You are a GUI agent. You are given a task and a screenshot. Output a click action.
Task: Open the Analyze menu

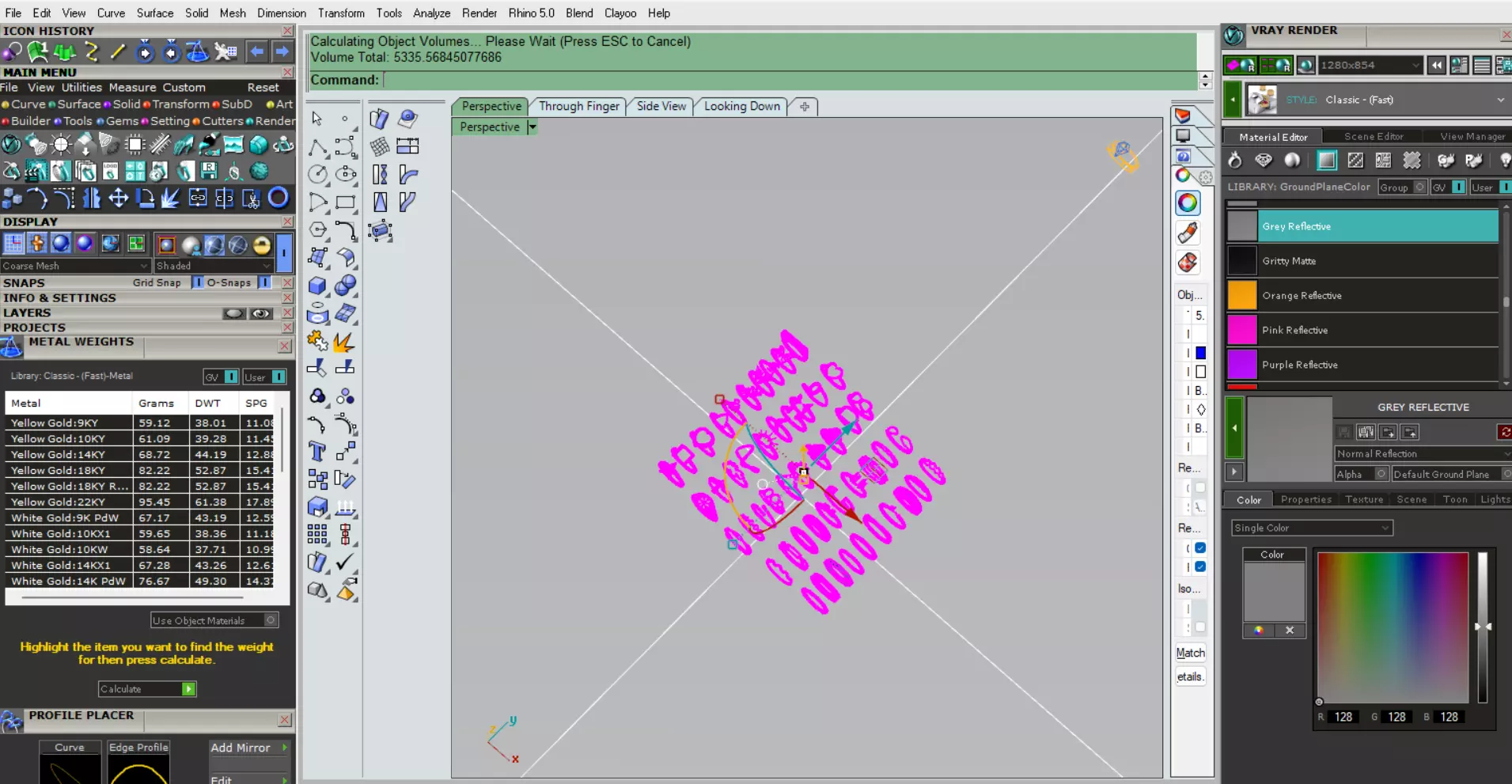pos(431,13)
